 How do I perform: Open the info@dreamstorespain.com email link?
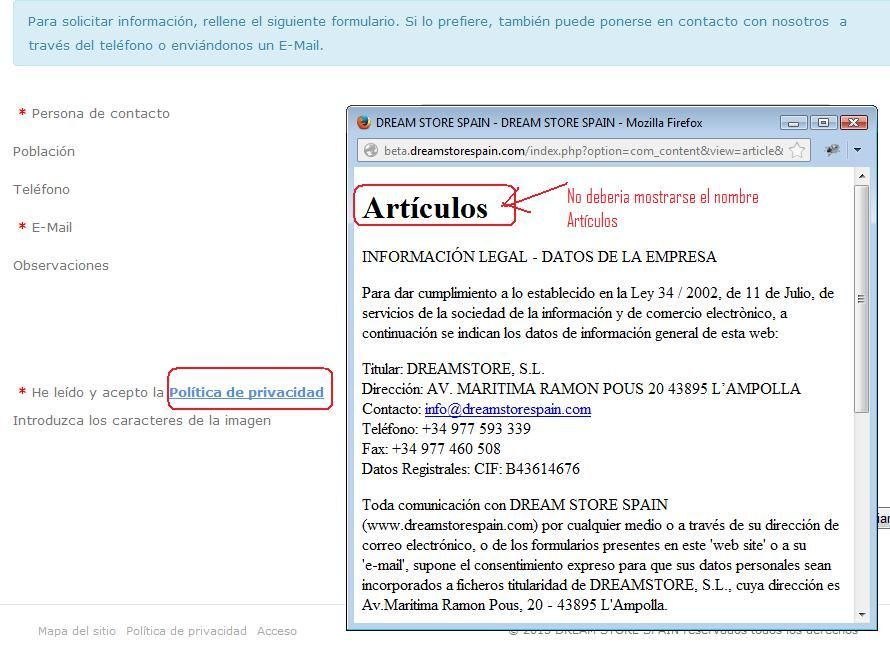tap(507, 409)
